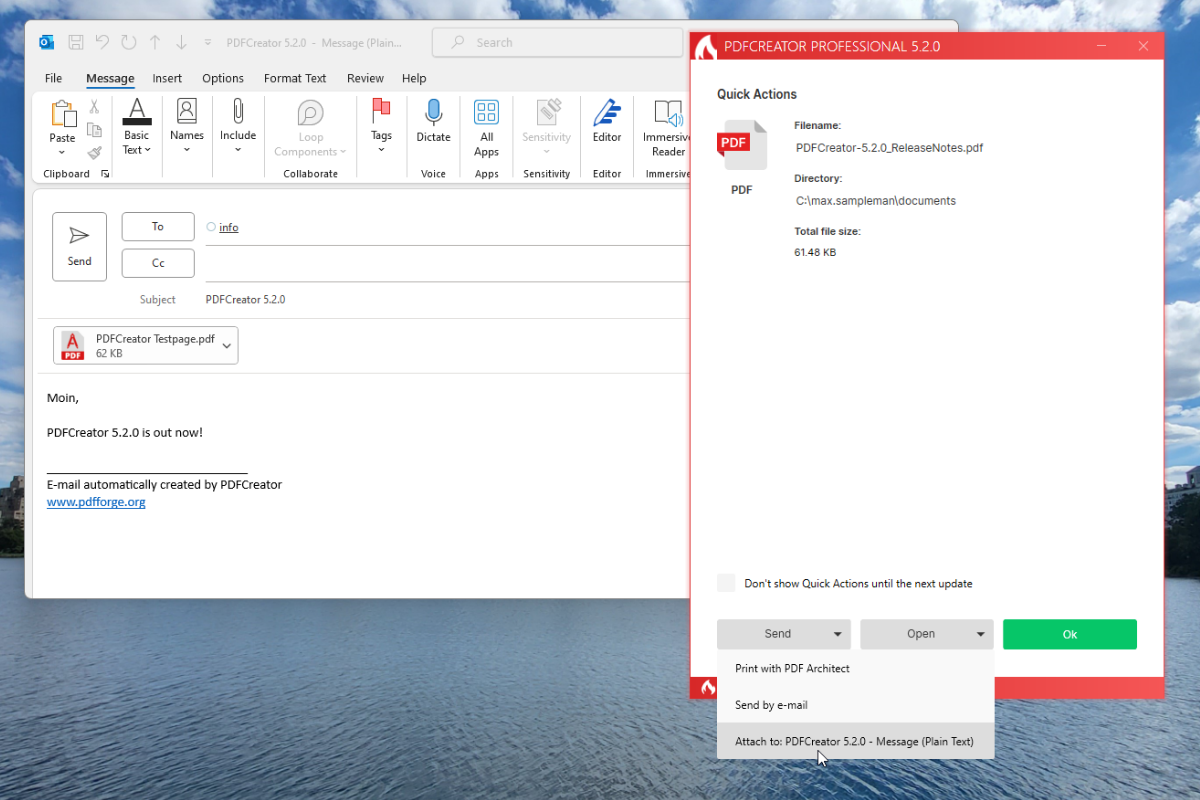Switch to the Review tab

click(365, 78)
